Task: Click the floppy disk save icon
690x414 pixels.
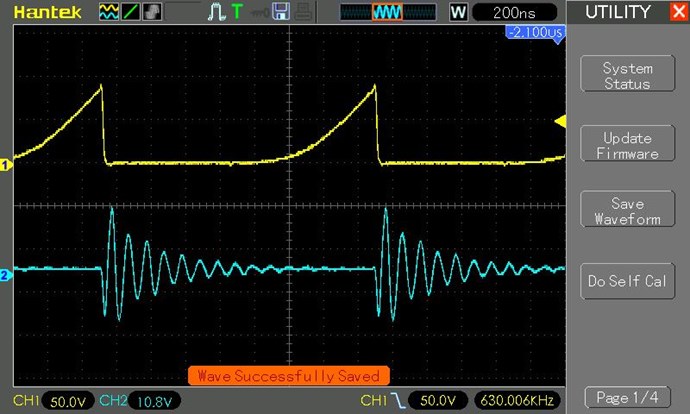Action: coord(281,12)
